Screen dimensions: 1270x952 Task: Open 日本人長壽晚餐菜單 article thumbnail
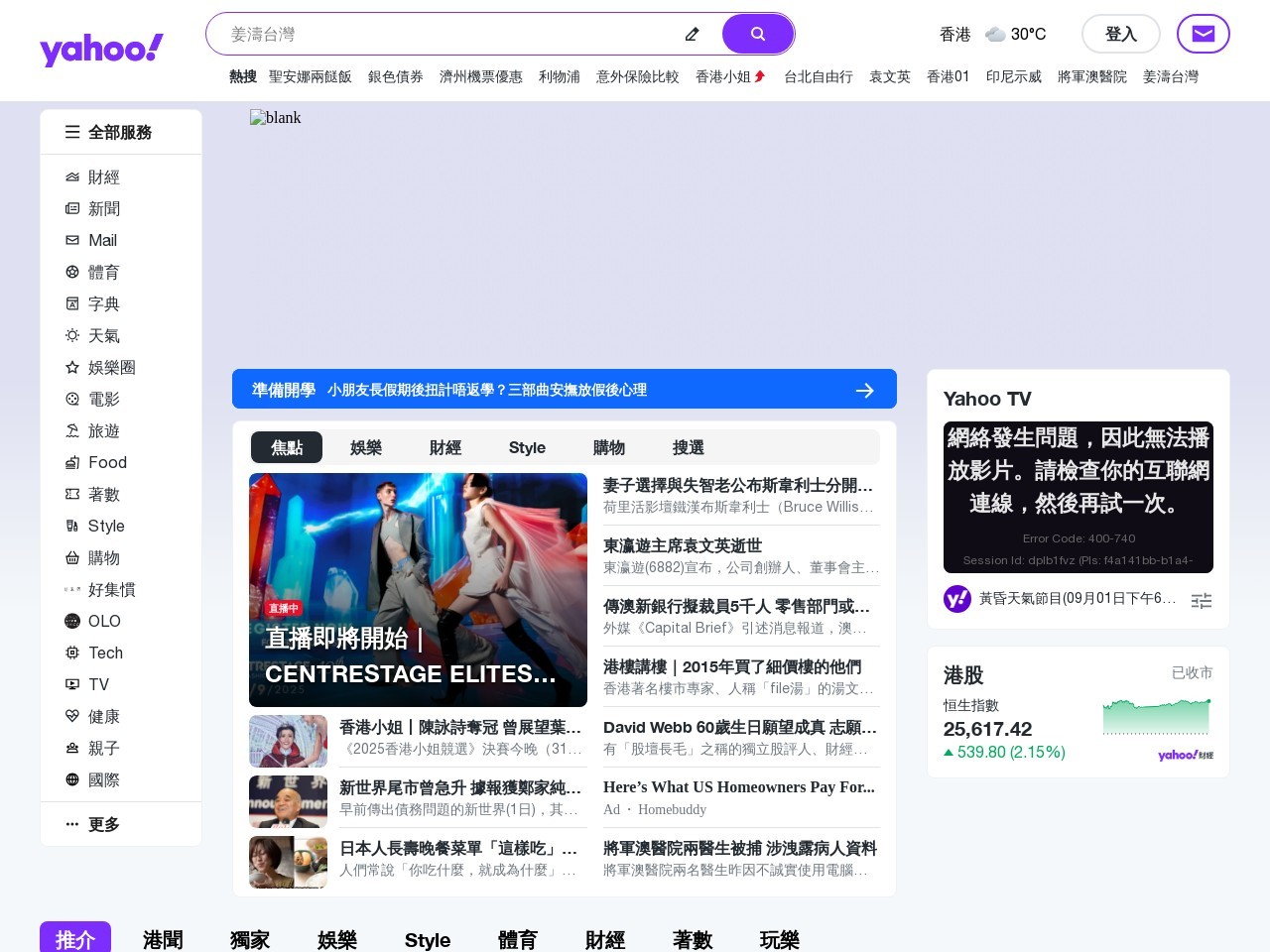[288, 862]
